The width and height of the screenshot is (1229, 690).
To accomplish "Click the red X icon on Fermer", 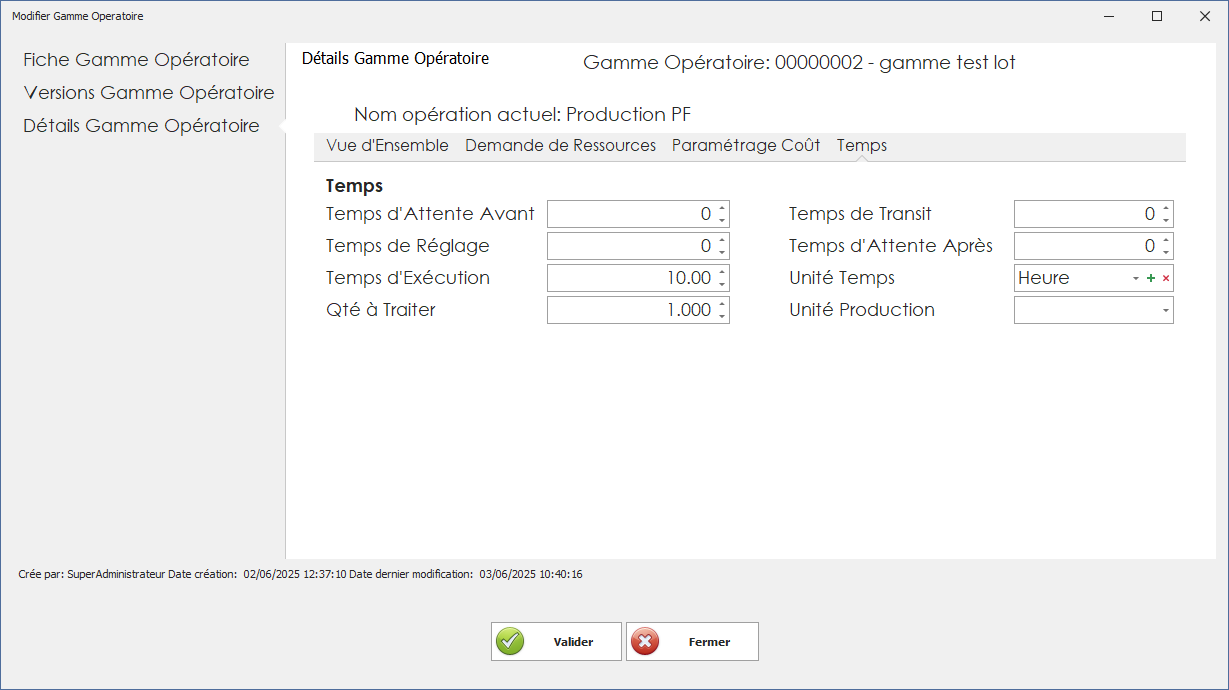I will [x=646, y=640].
